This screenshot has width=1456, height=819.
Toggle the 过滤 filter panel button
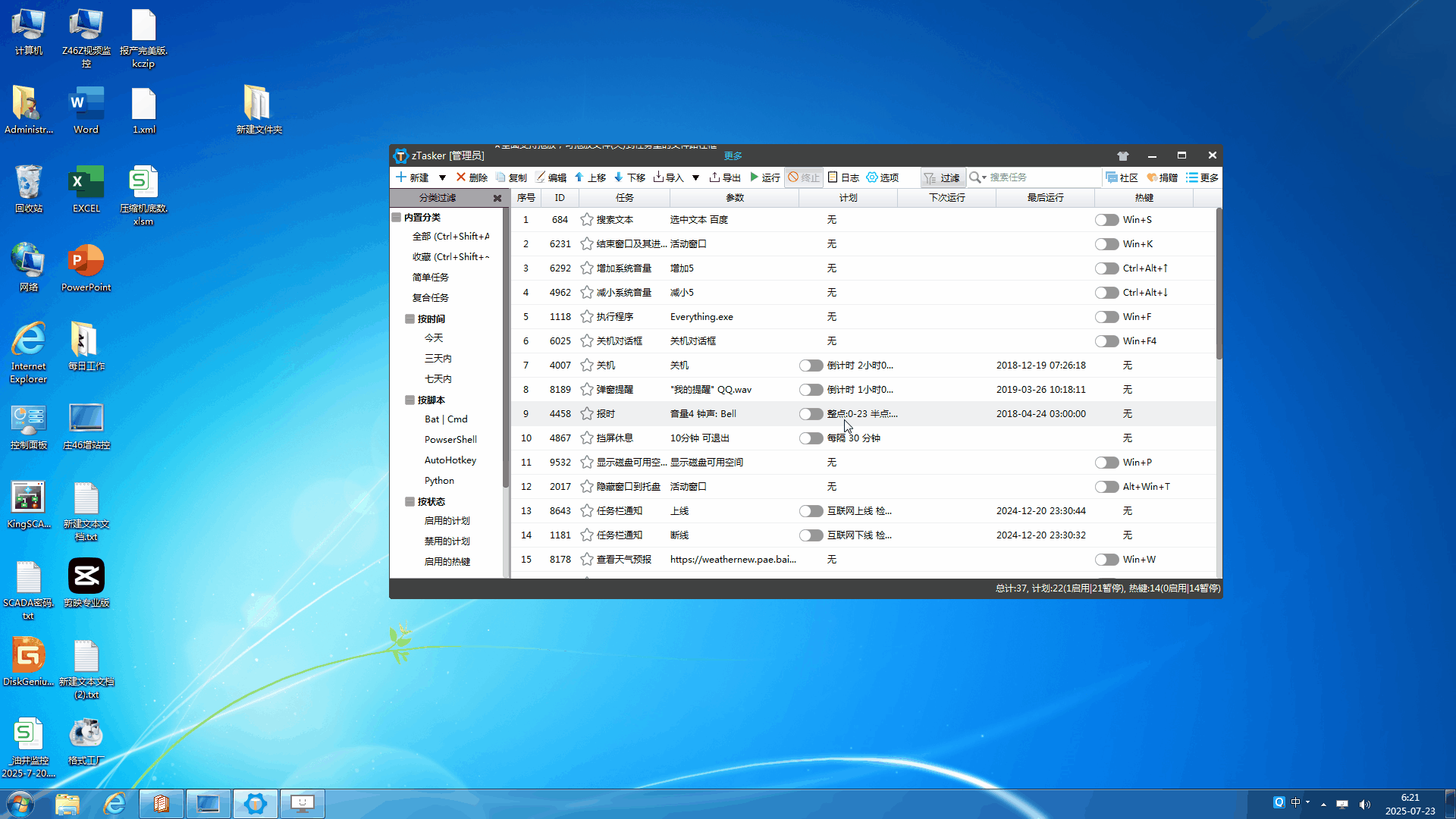coord(943,177)
